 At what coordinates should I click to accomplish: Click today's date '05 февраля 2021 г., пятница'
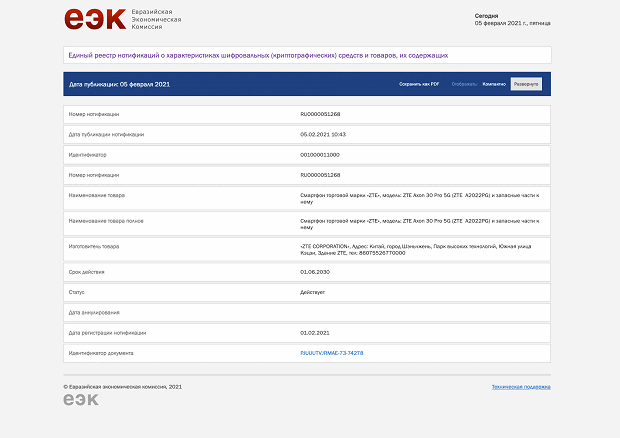click(x=512, y=23)
